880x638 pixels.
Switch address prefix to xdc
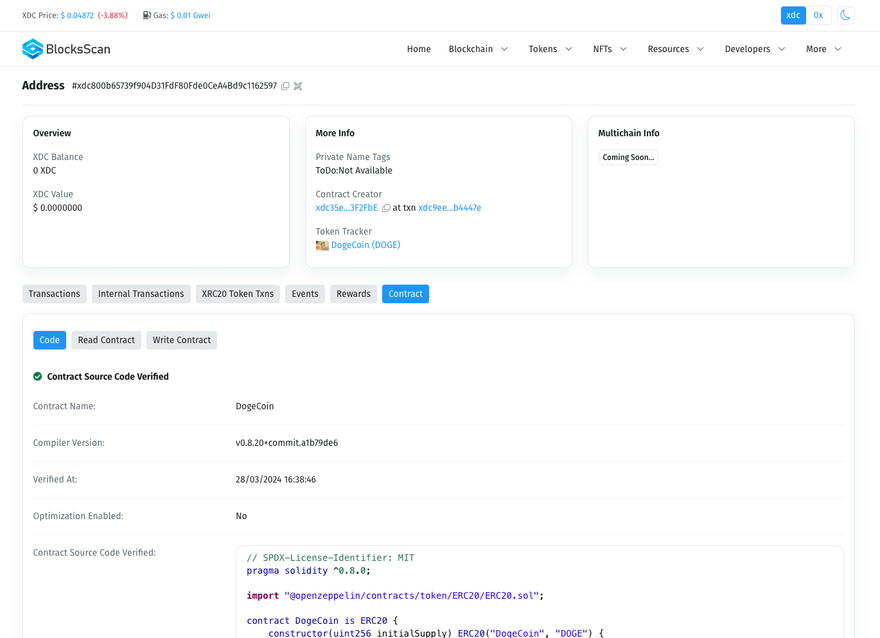(x=793, y=16)
